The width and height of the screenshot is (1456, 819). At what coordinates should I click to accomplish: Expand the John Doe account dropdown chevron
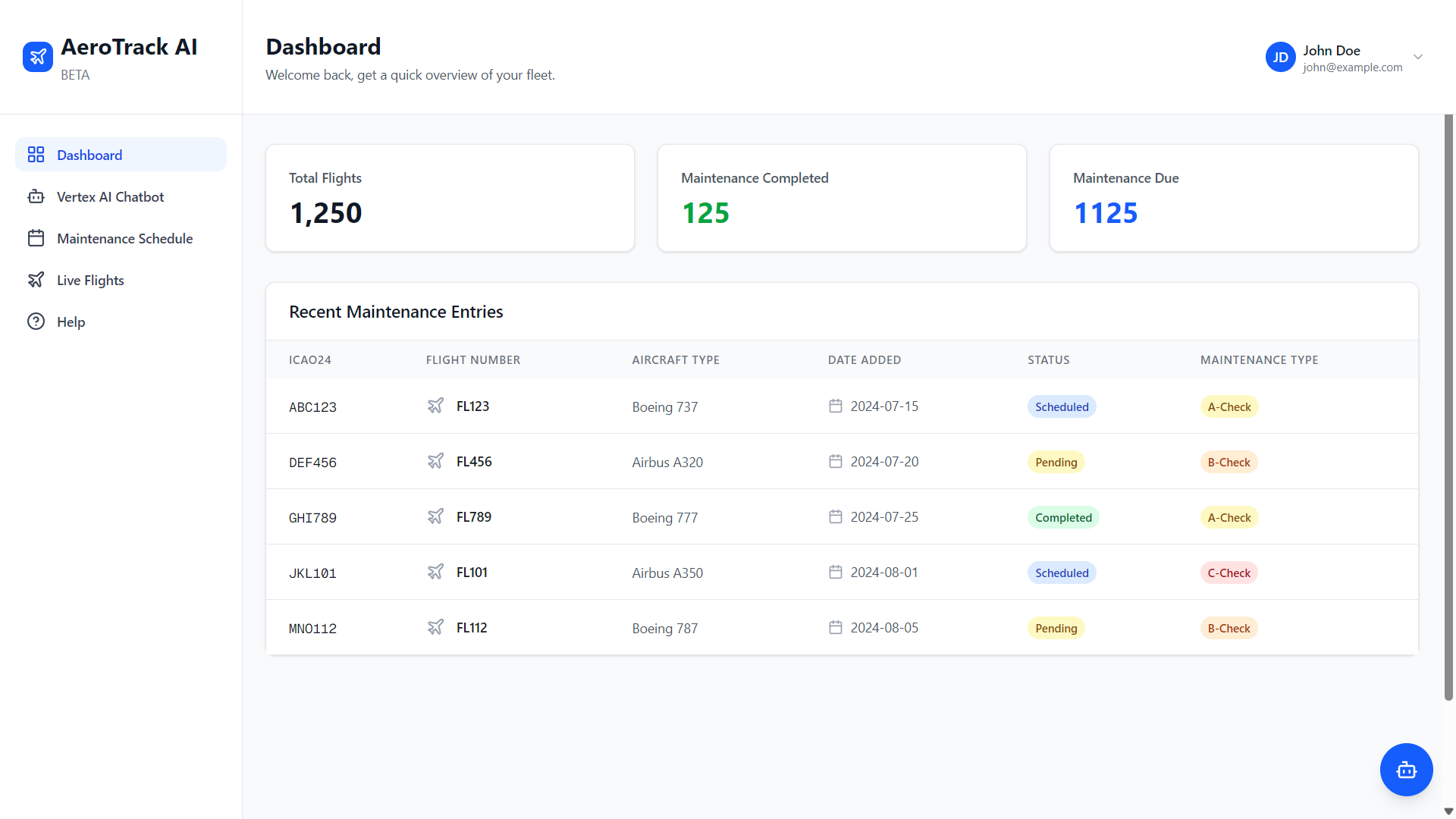pos(1417,57)
